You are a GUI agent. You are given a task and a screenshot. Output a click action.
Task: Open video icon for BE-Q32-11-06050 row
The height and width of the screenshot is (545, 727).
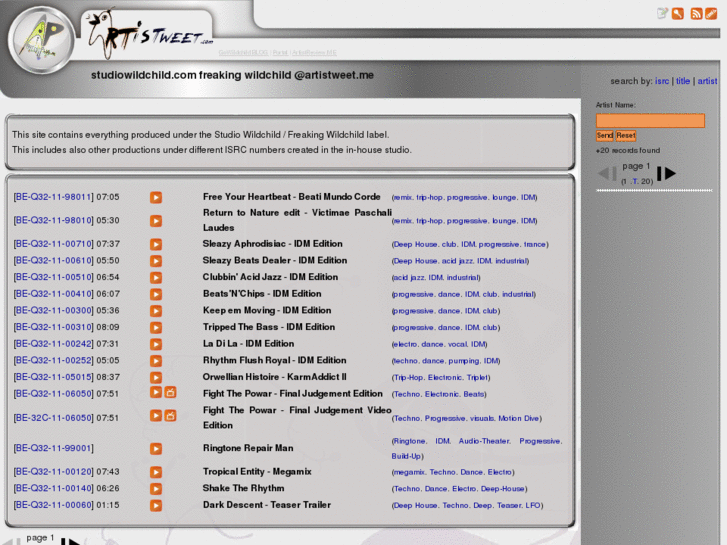[x=171, y=392]
